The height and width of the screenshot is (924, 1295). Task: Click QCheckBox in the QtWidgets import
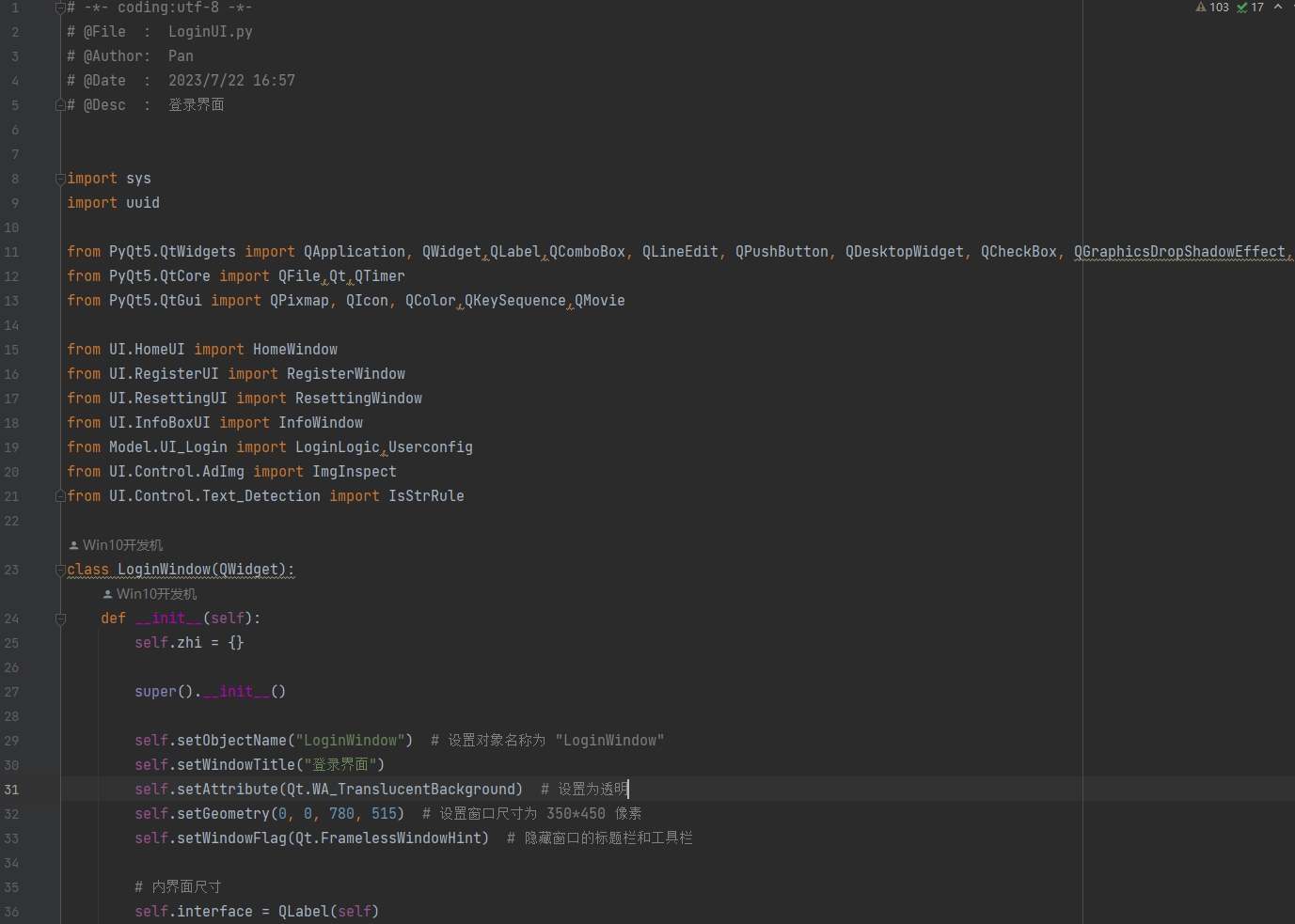coord(1019,252)
